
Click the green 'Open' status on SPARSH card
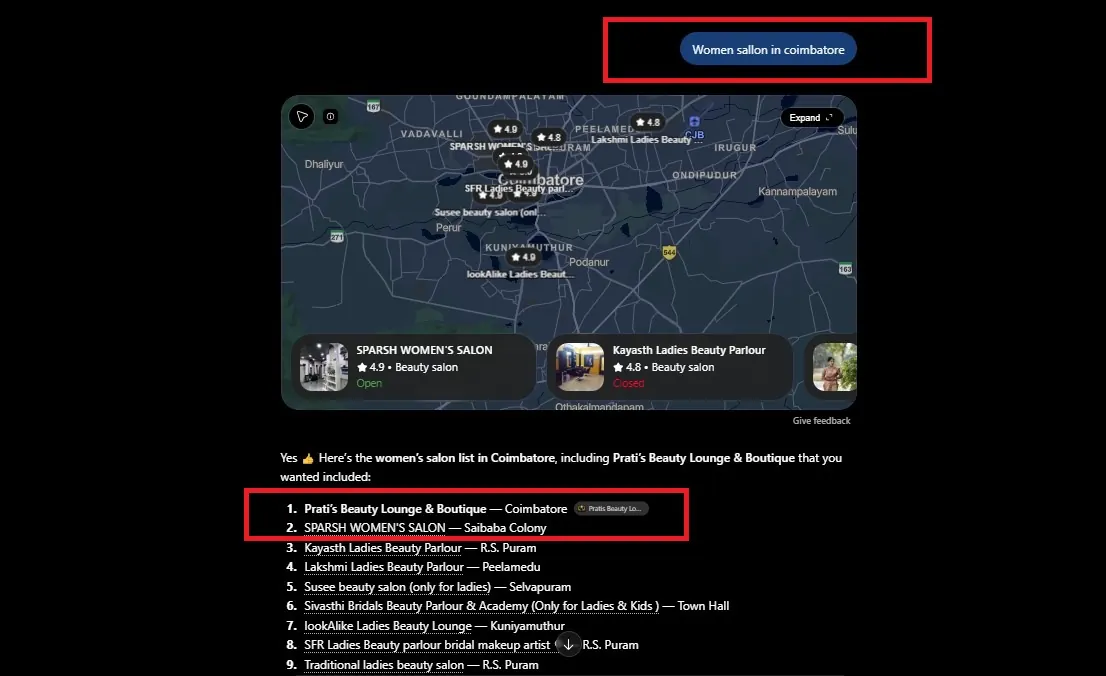(x=369, y=383)
